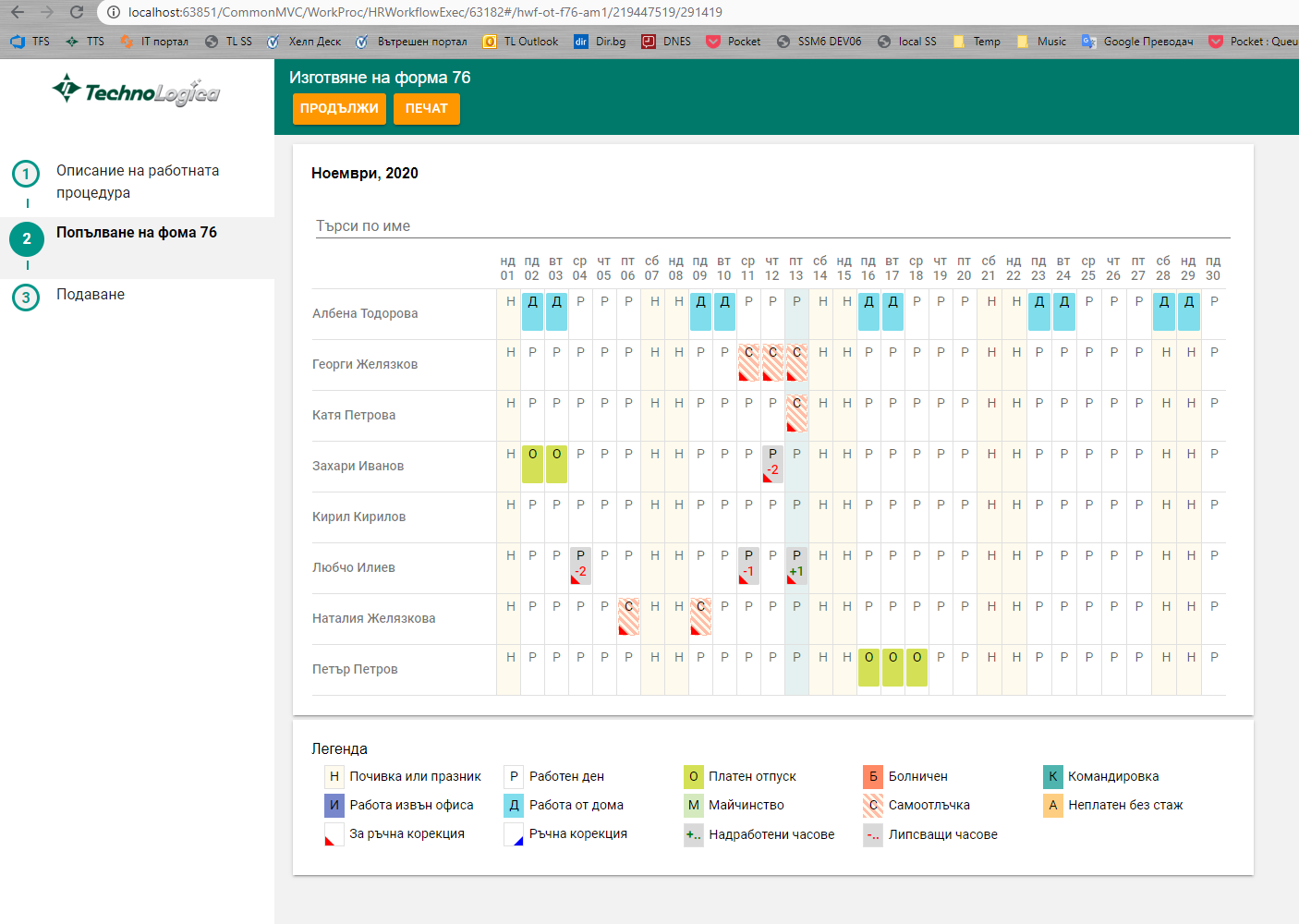Click the TechnoLogica logo
1299x924 pixels.
(x=136, y=91)
